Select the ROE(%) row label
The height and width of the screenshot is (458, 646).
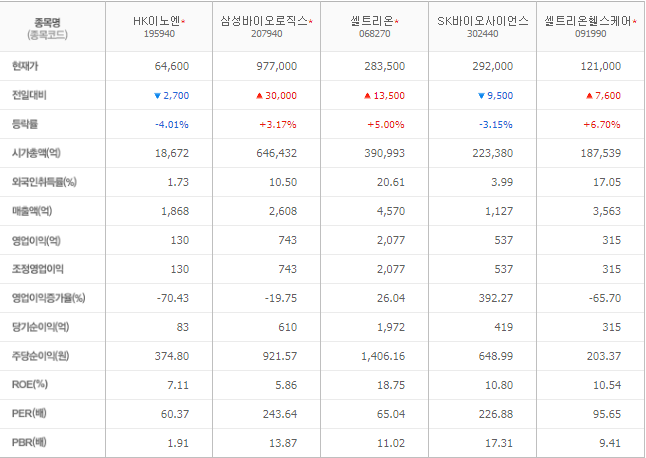coord(30,385)
